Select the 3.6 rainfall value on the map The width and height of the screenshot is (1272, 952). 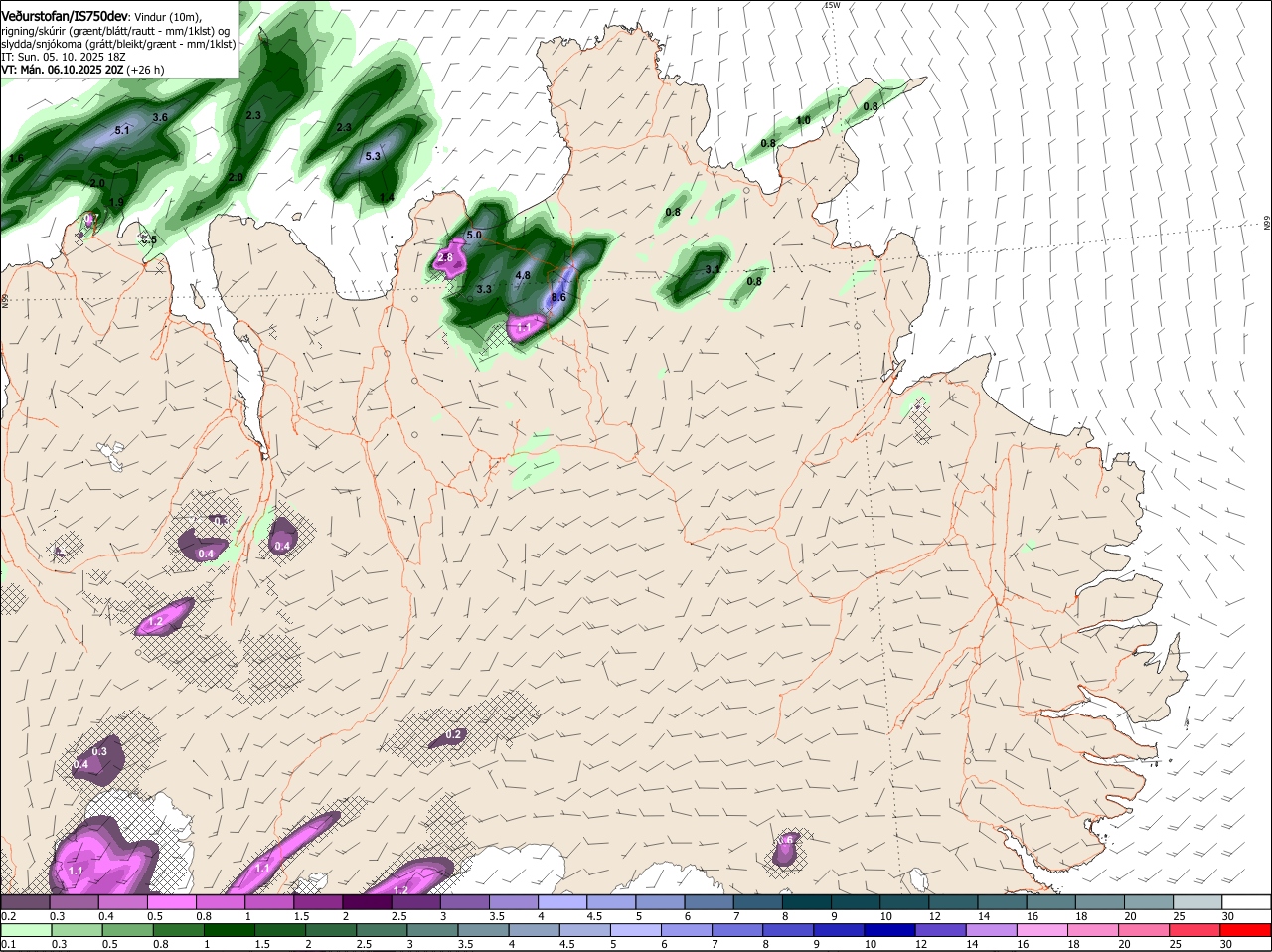160,117
